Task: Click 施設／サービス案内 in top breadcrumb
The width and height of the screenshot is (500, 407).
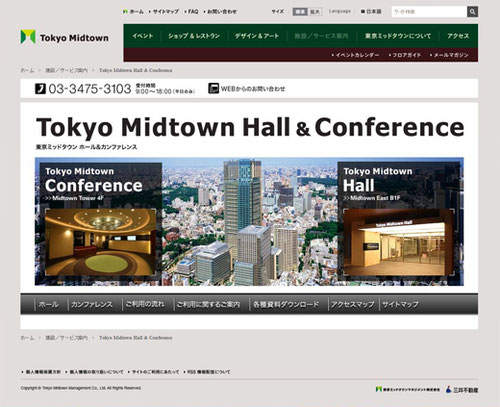Action: [66, 70]
